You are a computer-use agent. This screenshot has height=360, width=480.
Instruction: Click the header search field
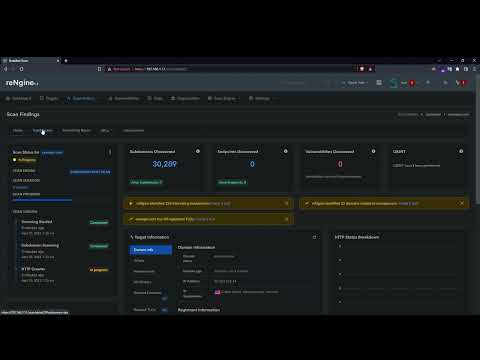(x=302, y=83)
